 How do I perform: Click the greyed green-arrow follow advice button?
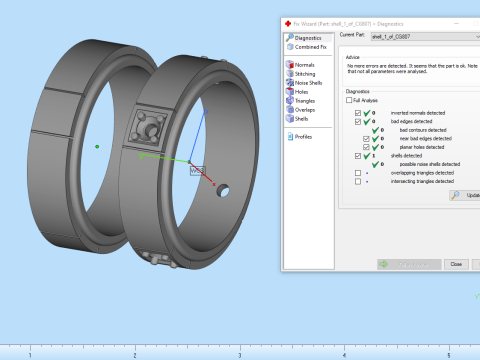point(409,264)
